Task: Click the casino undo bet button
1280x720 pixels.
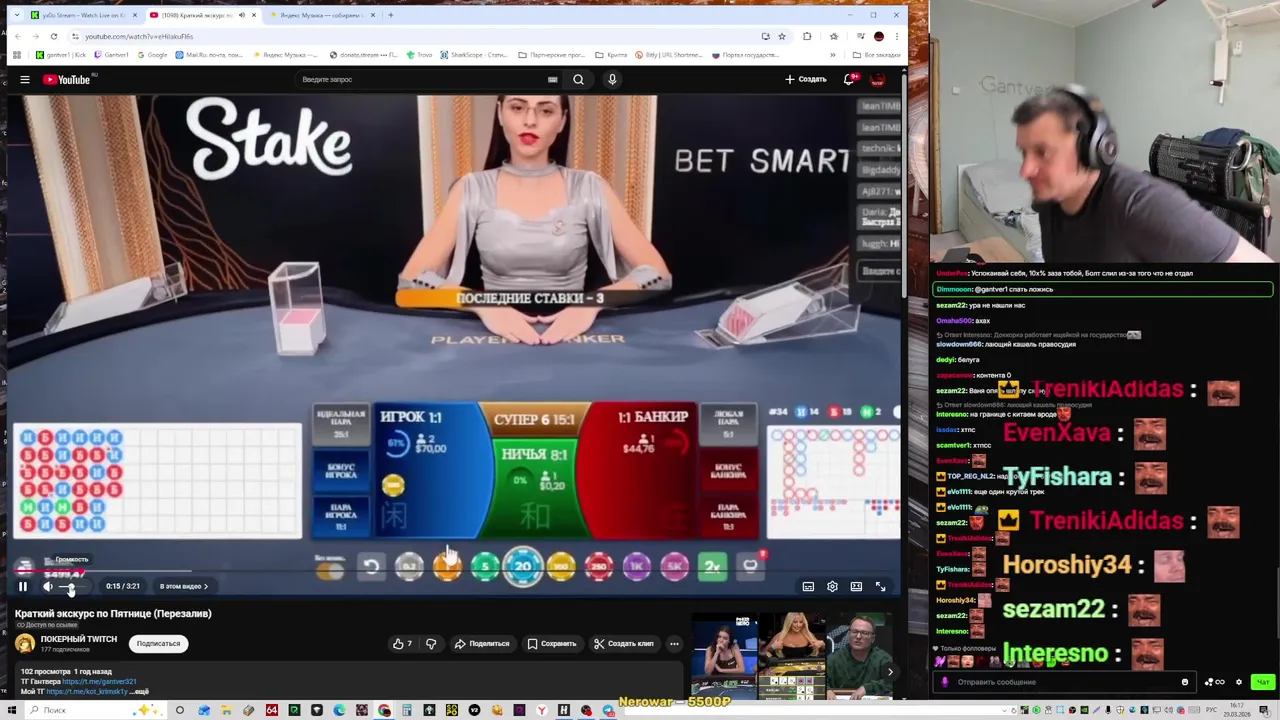Action: click(x=371, y=567)
